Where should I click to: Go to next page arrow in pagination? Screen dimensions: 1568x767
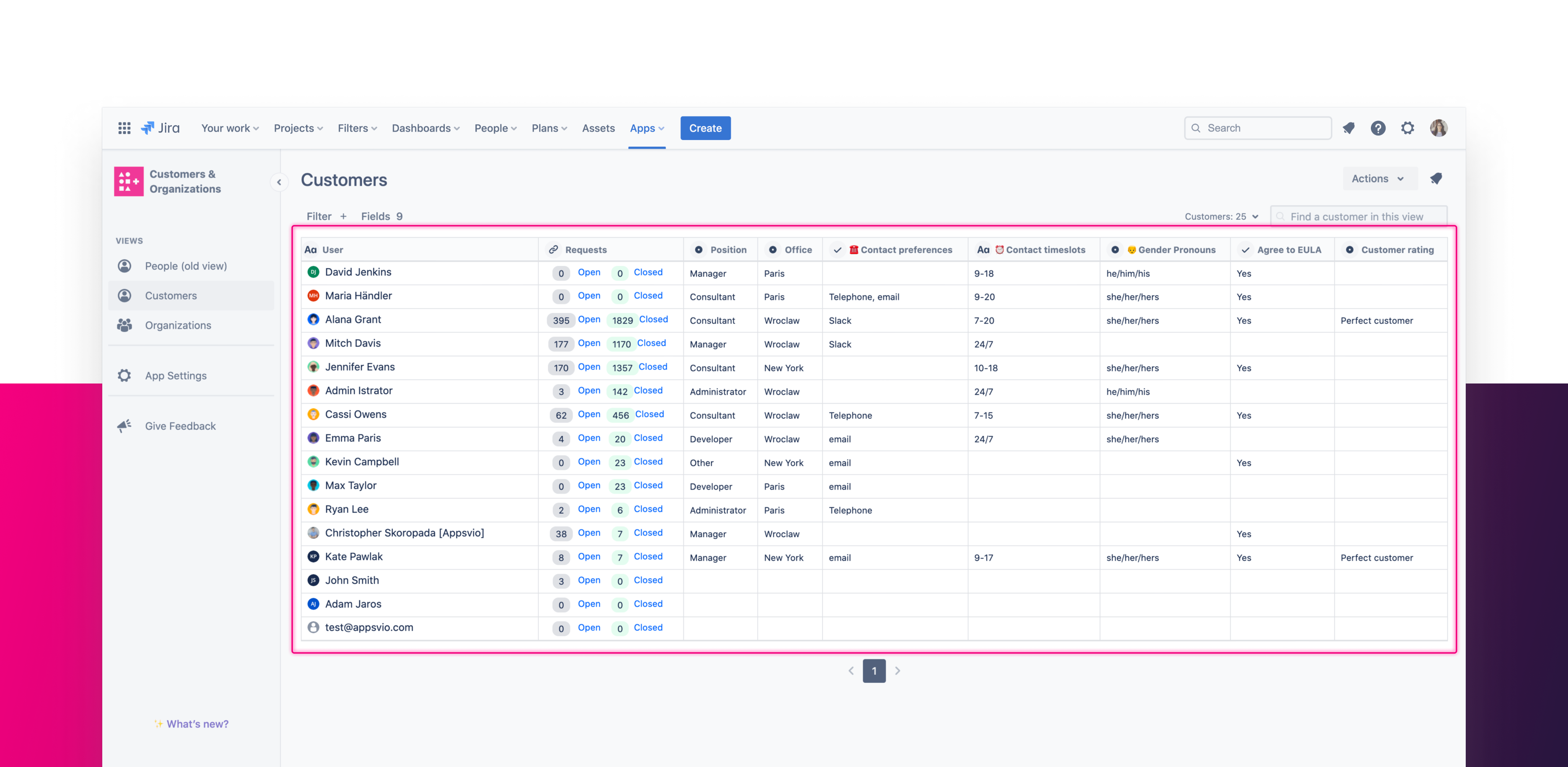897,671
